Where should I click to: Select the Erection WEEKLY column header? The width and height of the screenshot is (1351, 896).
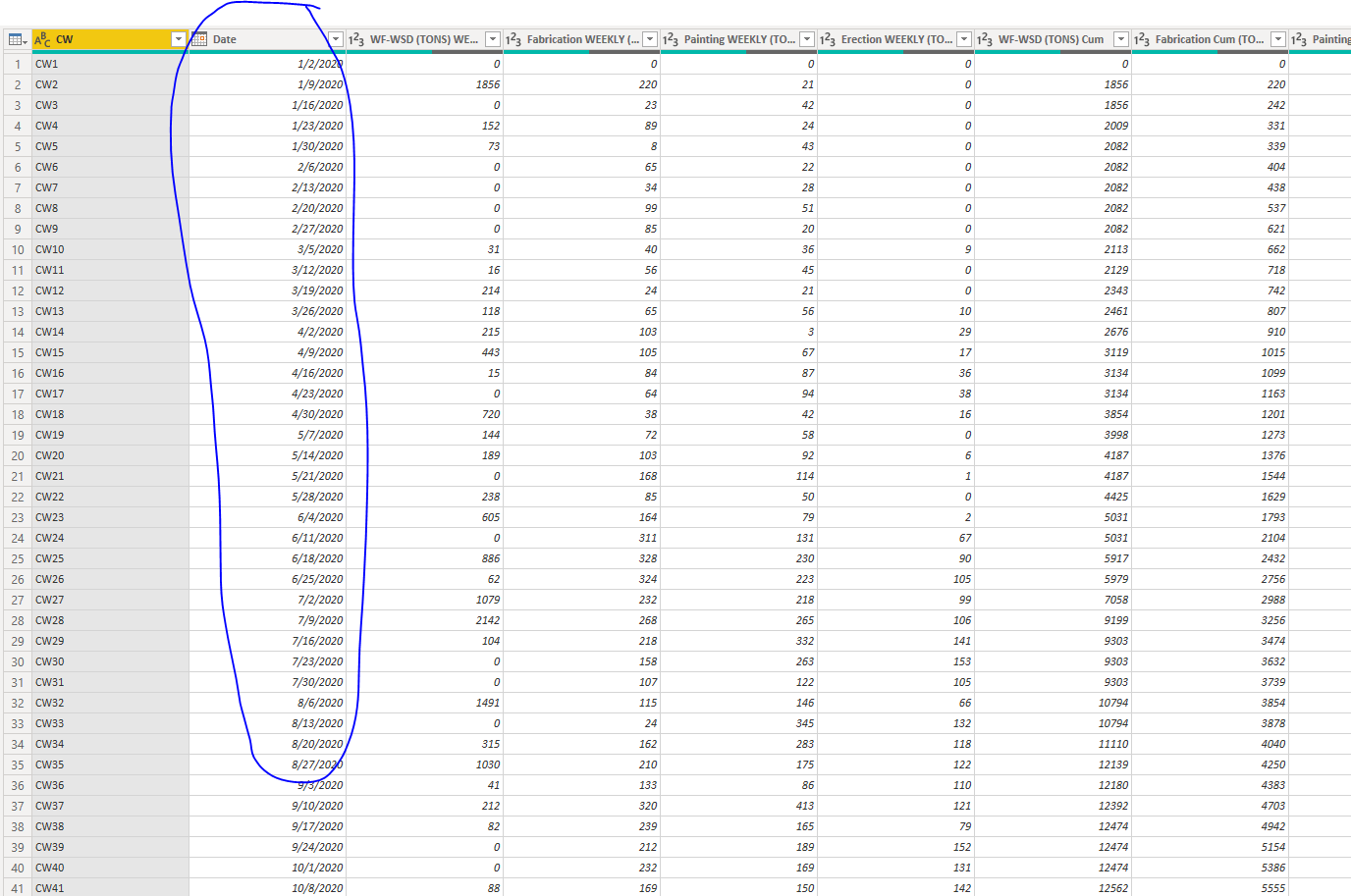pyautogui.click(x=895, y=39)
